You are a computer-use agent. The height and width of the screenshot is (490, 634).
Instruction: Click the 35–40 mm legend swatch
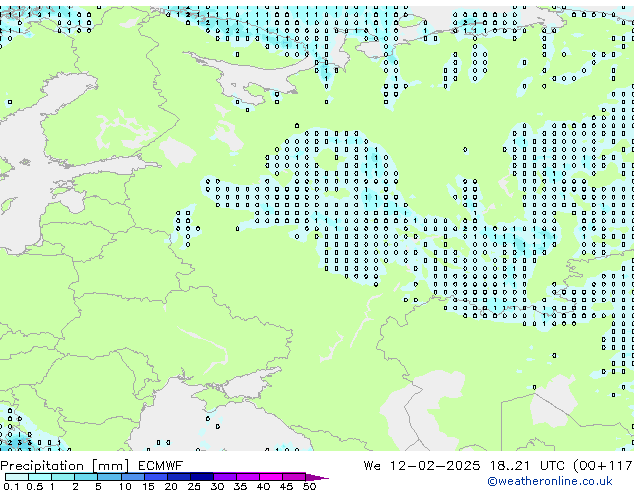[247, 477]
